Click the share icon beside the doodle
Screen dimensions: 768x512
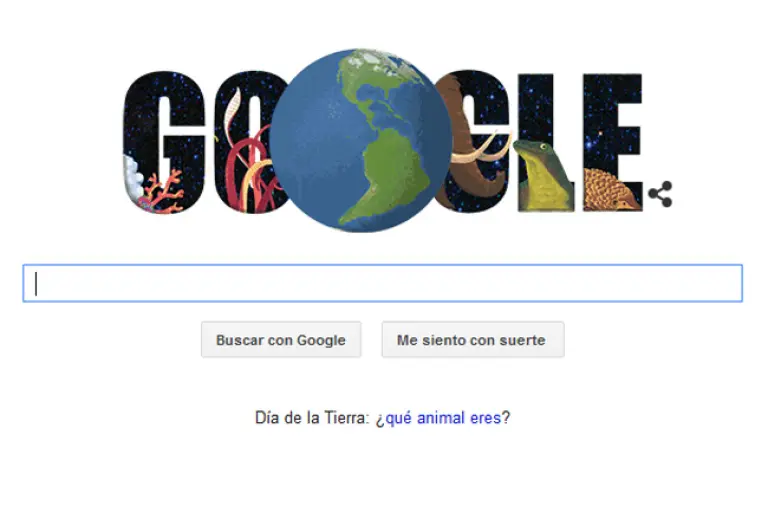660,194
